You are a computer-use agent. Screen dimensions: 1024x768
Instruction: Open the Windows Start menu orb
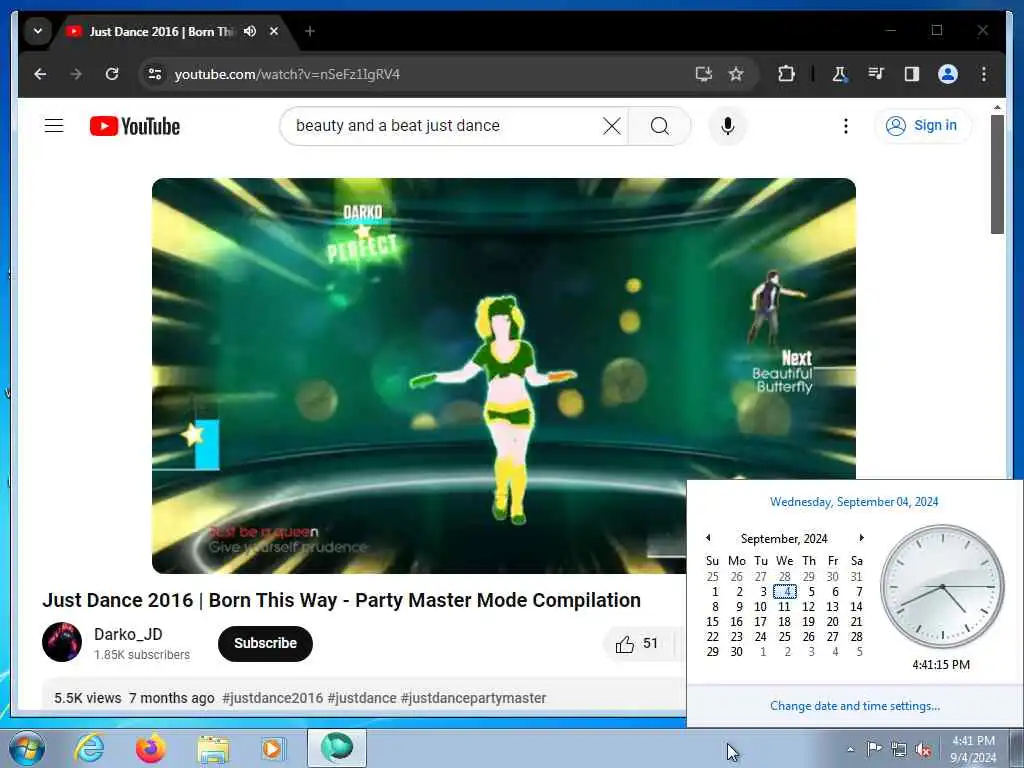27,748
